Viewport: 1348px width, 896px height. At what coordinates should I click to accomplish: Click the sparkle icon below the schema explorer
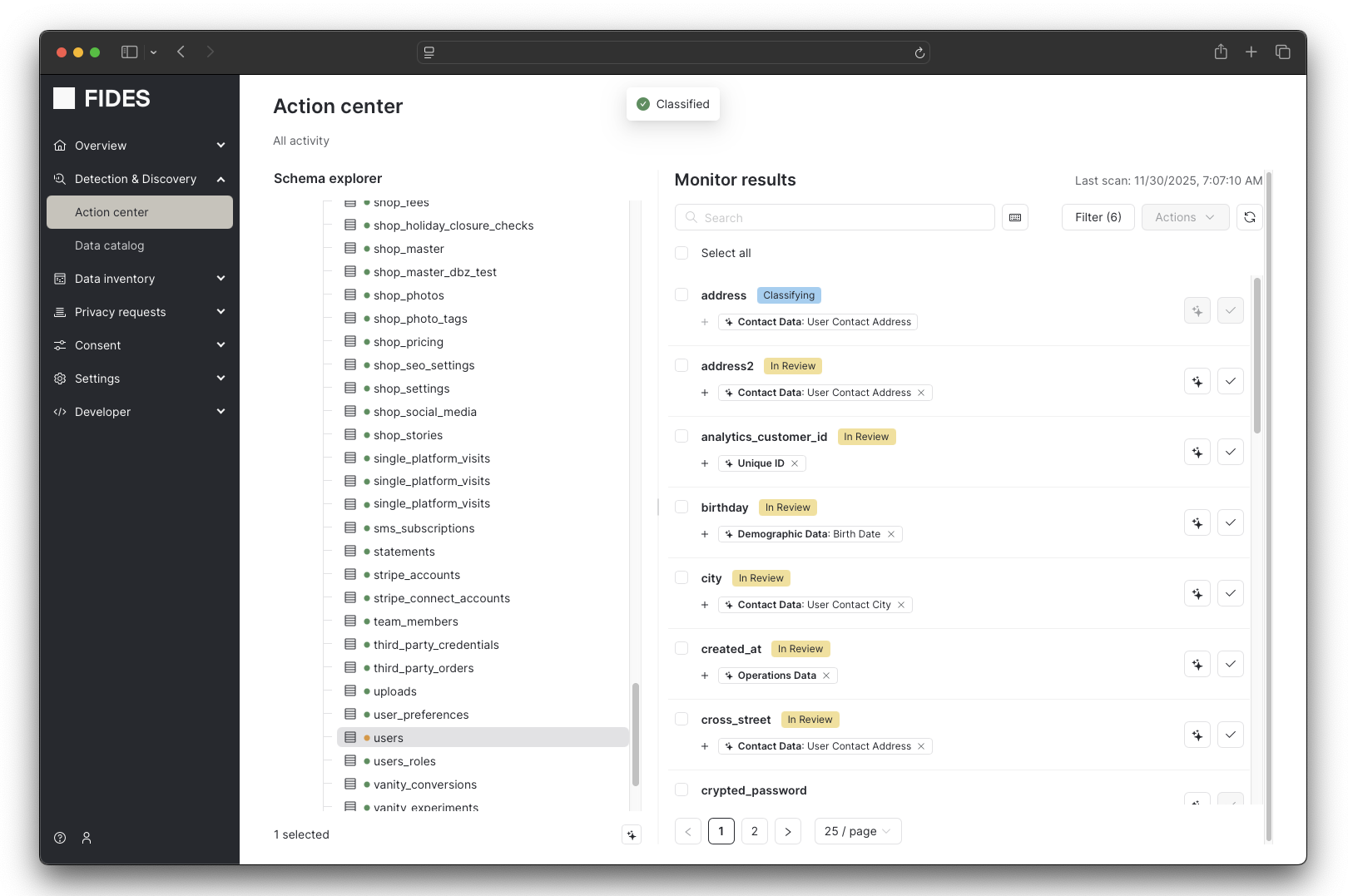(x=632, y=834)
